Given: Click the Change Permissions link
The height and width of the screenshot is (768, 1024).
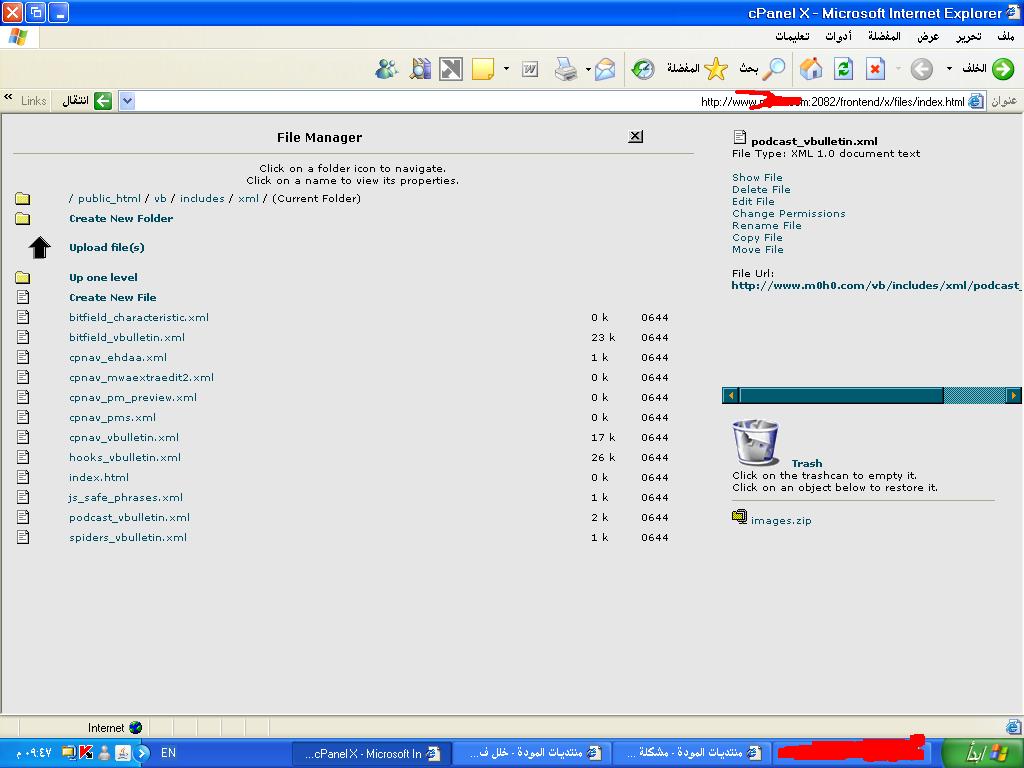Looking at the screenshot, I should click(x=788, y=213).
